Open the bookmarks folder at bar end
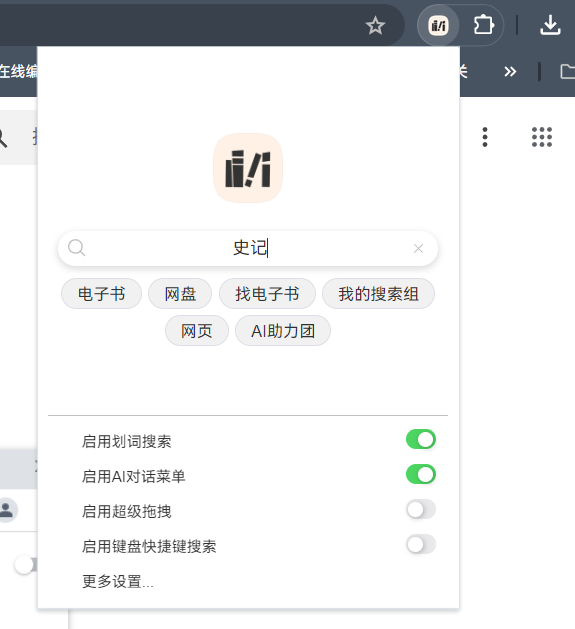 pyautogui.click(x=567, y=72)
